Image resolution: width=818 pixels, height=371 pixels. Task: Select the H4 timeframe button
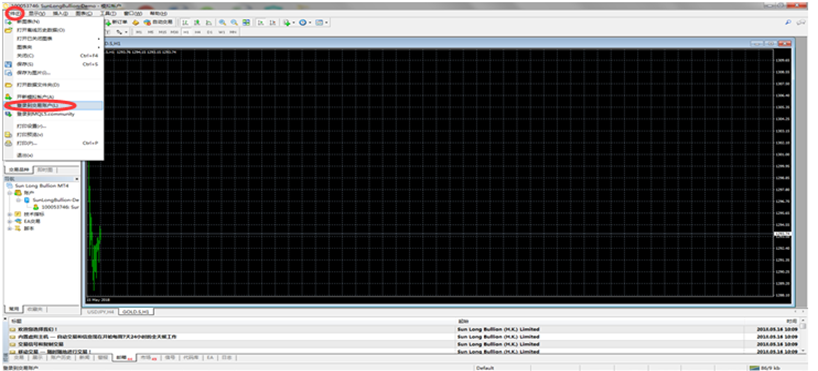[197, 32]
